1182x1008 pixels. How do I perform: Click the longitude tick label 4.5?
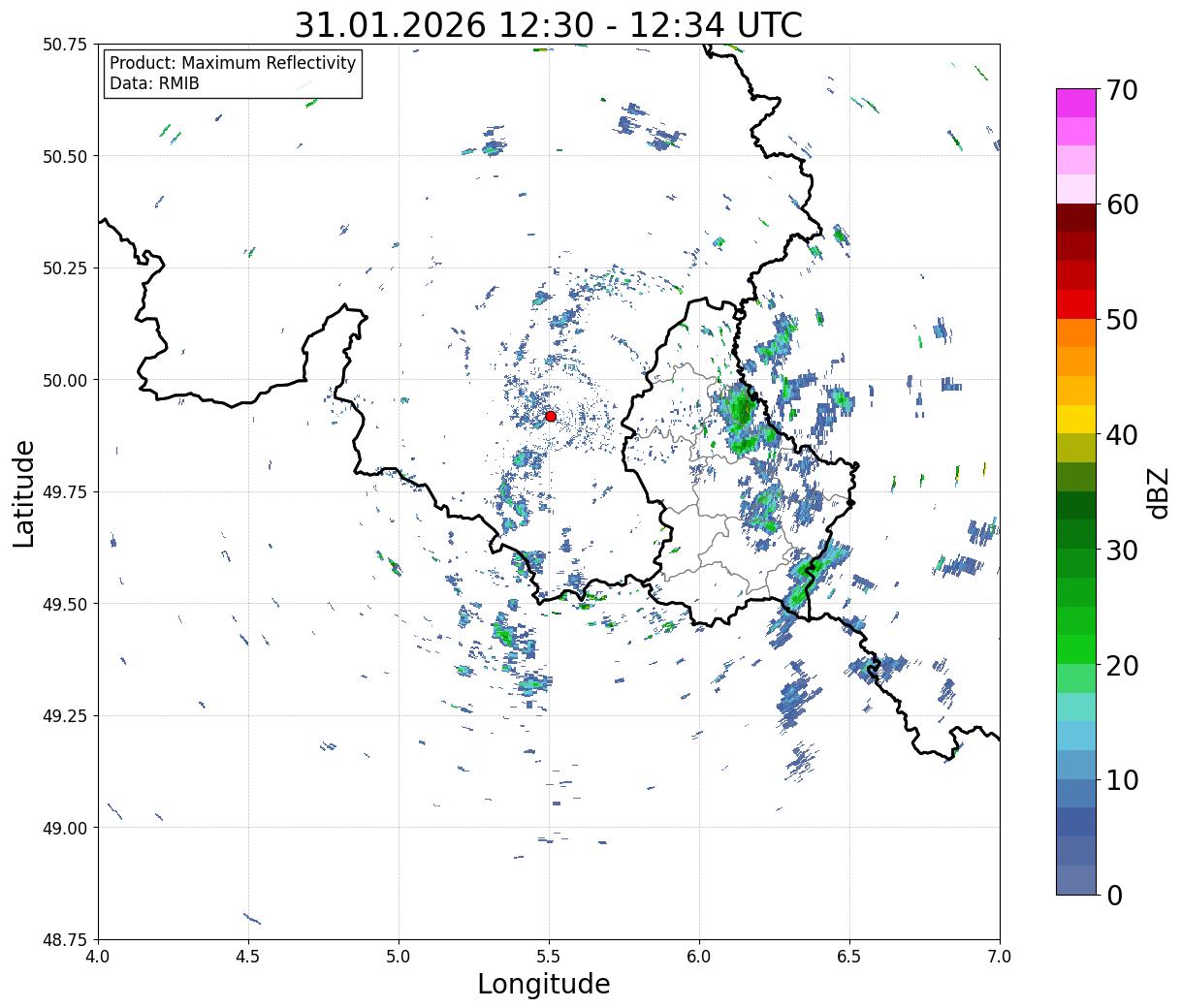(248, 957)
